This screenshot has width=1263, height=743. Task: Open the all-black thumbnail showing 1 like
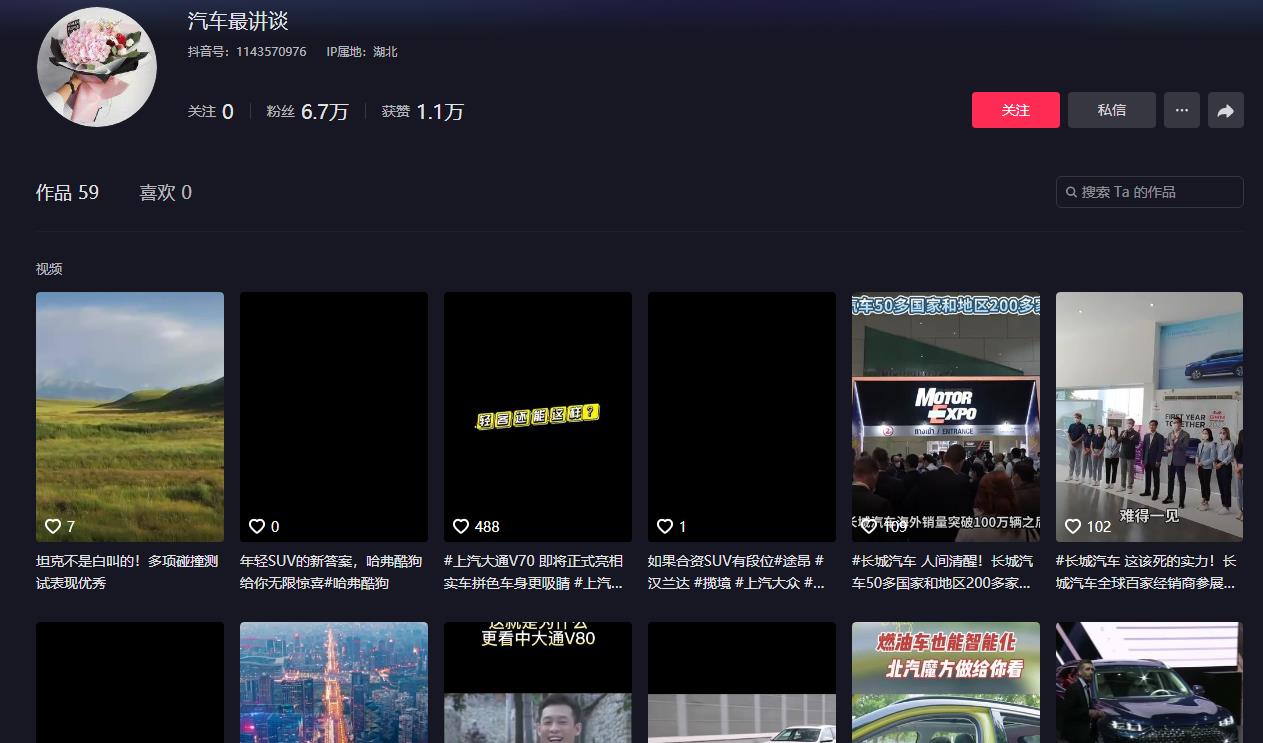(x=742, y=417)
